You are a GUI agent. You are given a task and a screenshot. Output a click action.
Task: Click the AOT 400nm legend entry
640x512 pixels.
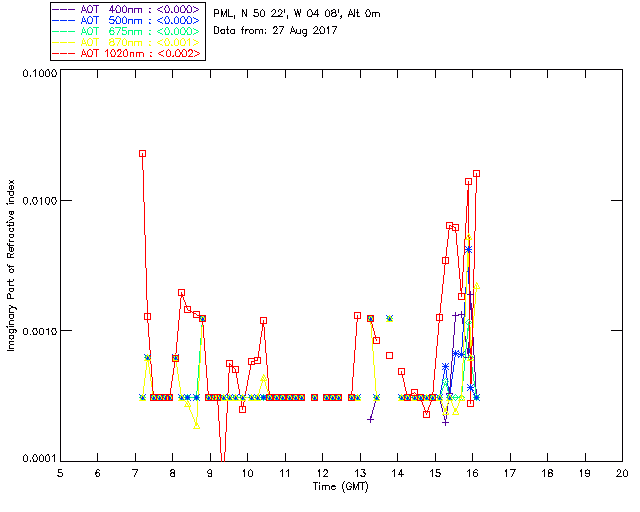(x=126, y=9)
